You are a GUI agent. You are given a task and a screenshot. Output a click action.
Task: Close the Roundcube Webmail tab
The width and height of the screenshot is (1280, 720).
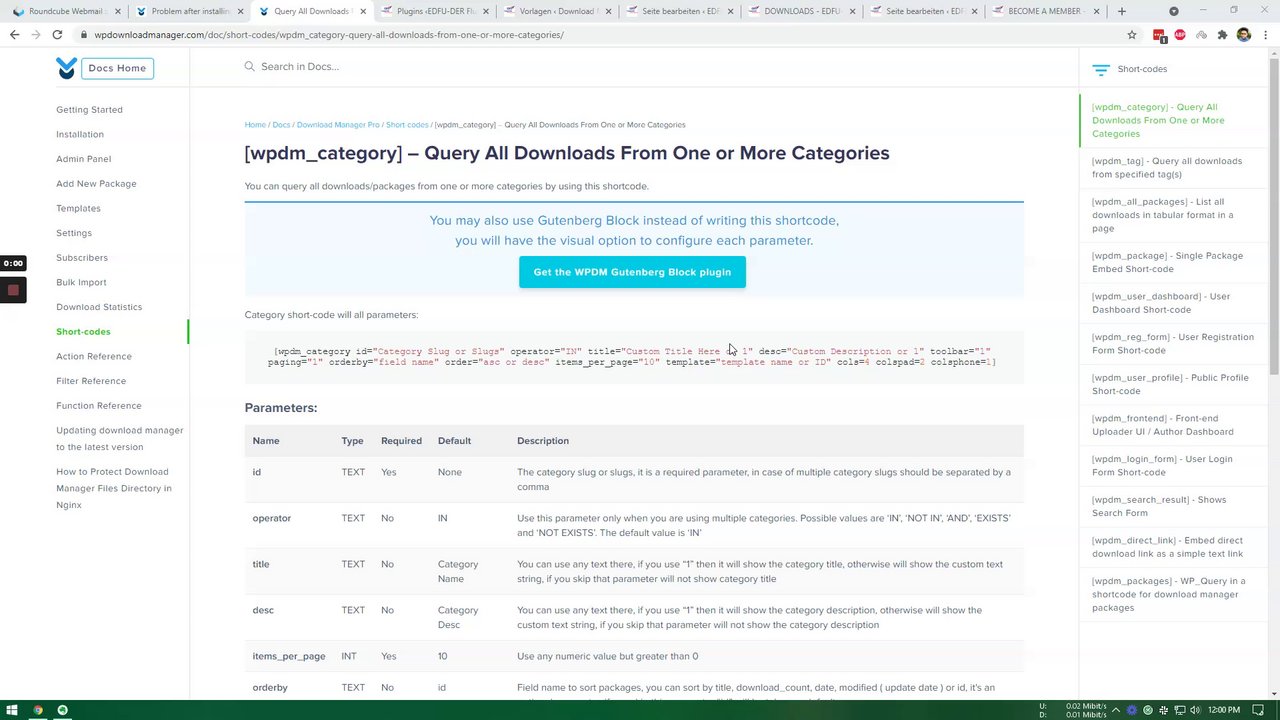click(x=118, y=11)
